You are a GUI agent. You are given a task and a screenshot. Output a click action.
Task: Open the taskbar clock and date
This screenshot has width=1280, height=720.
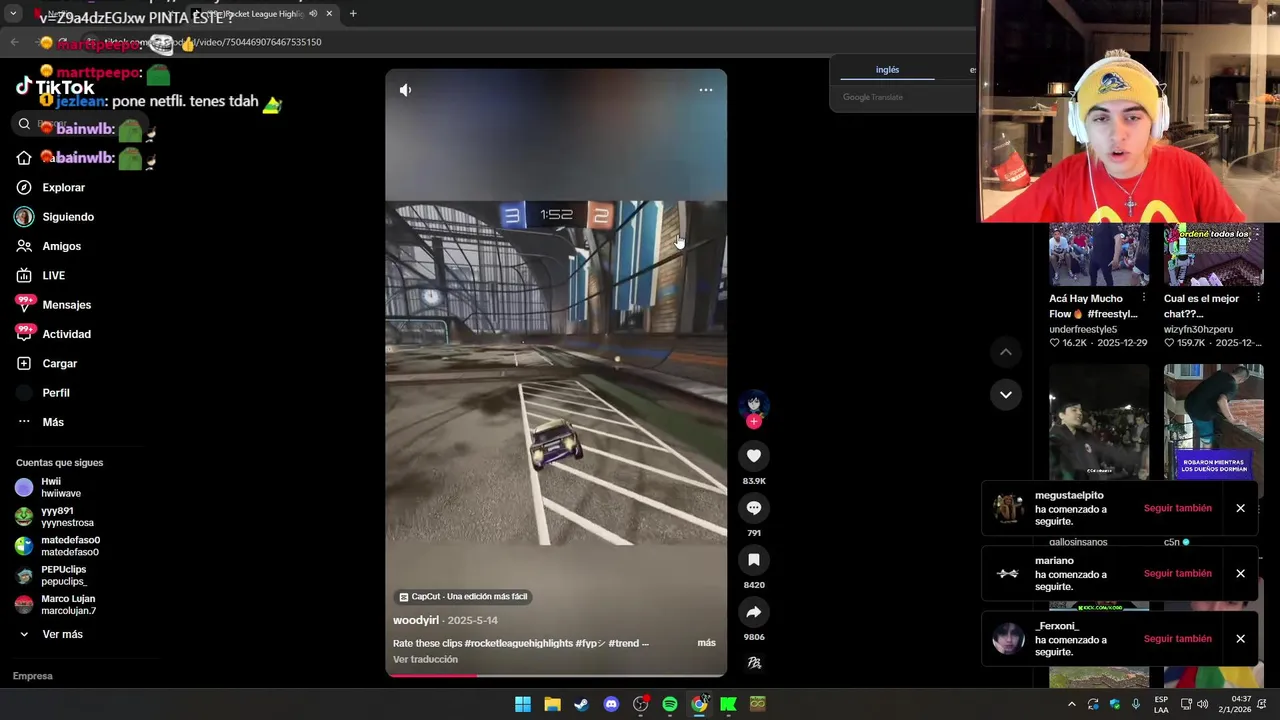coord(1241,704)
